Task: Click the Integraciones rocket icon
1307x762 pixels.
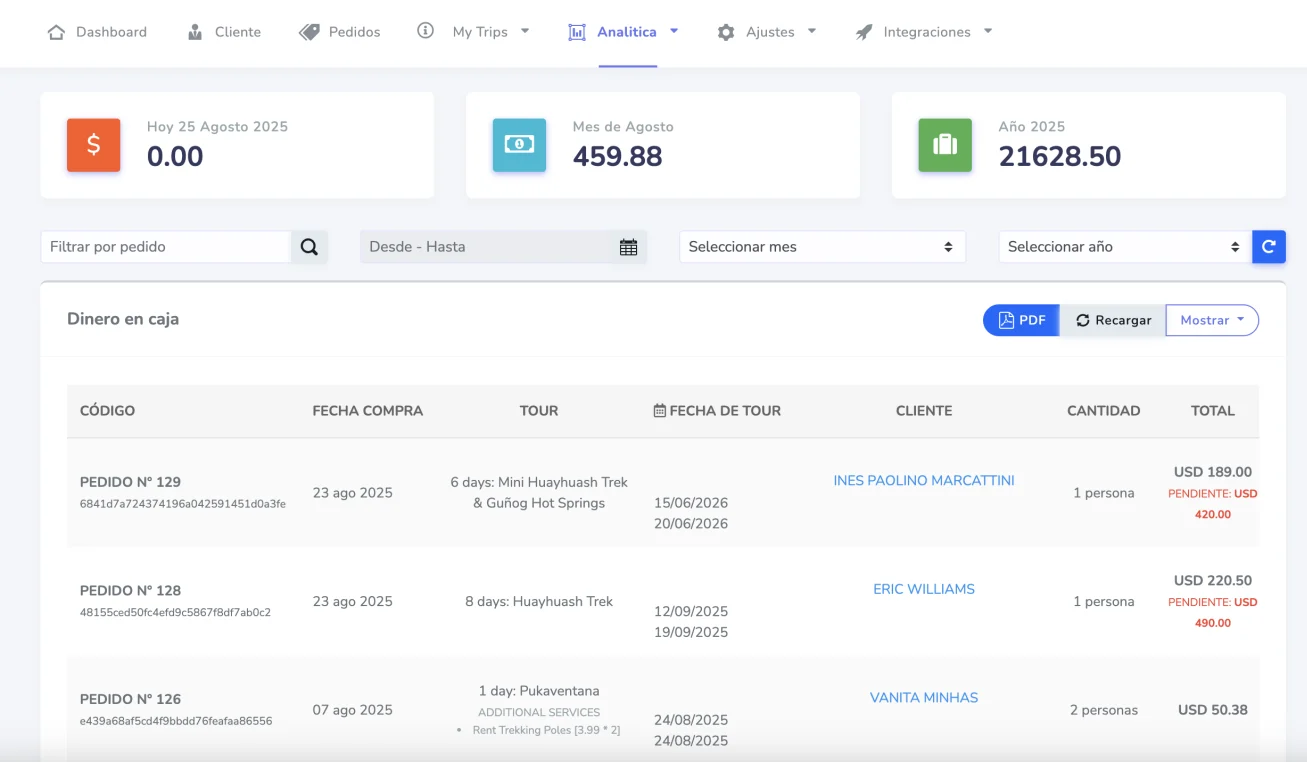Action: click(864, 32)
